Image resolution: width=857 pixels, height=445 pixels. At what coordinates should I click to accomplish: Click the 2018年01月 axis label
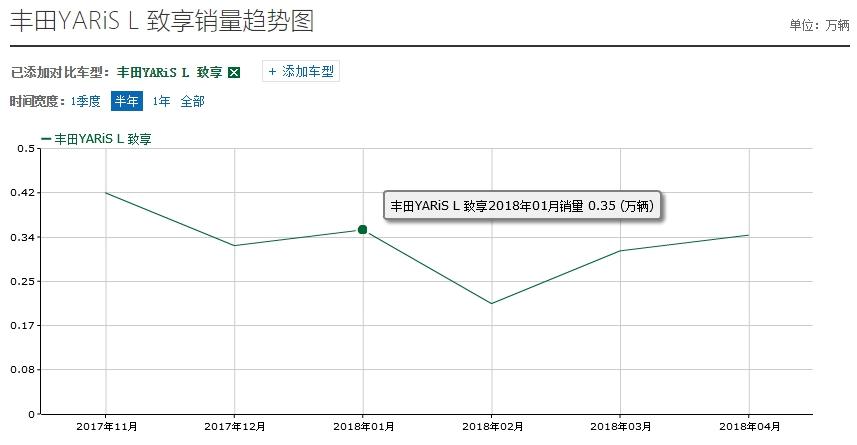363,426
